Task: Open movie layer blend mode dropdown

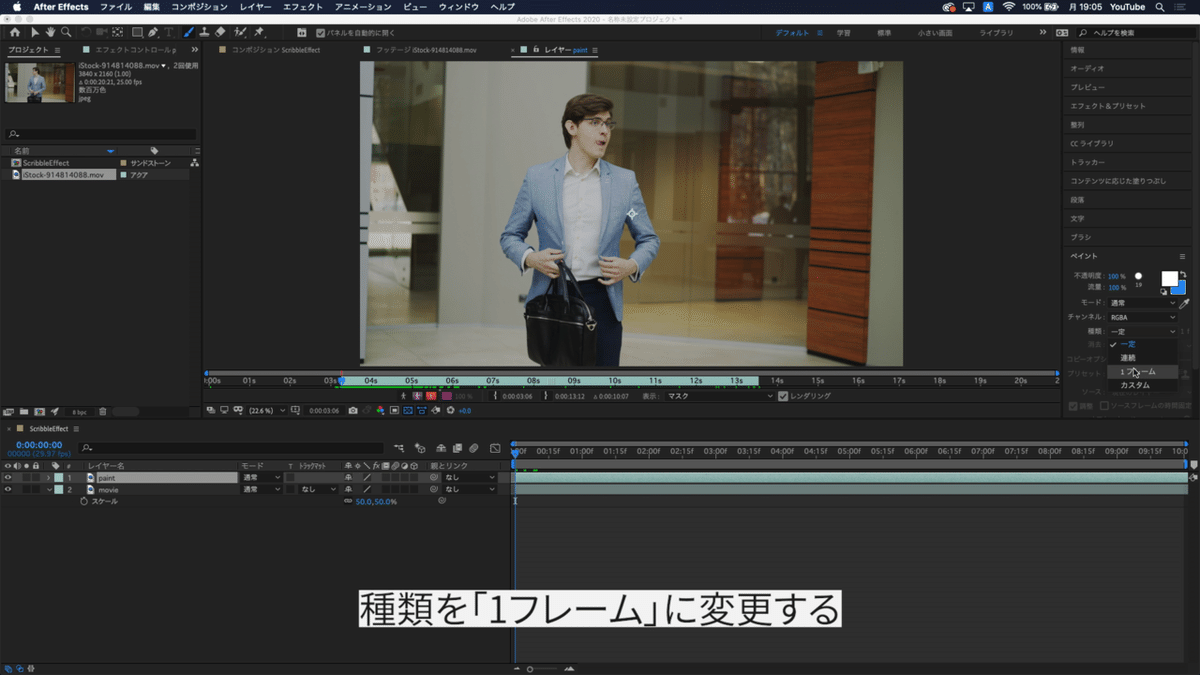Action: click(262, 490)
